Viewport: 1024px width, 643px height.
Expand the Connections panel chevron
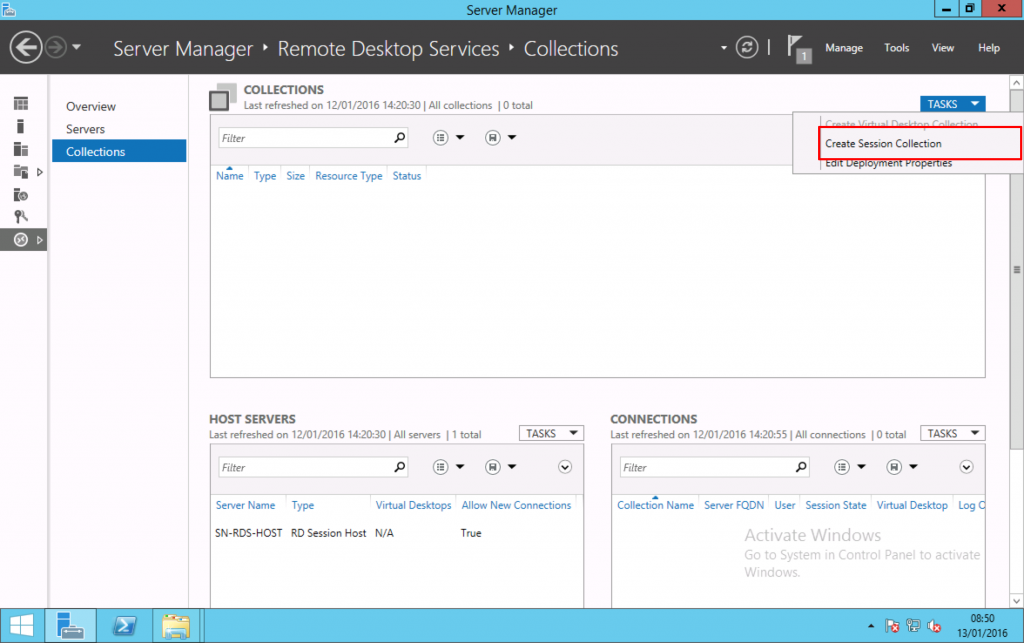966,467
